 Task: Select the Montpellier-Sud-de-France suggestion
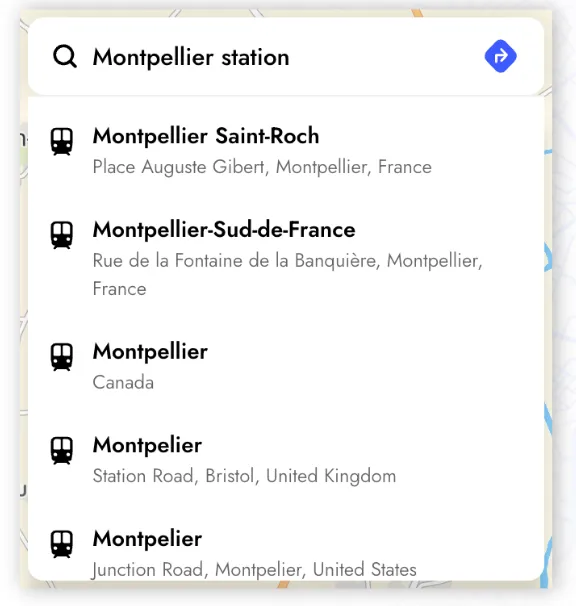pyautogui.click(x=286, y=259)
